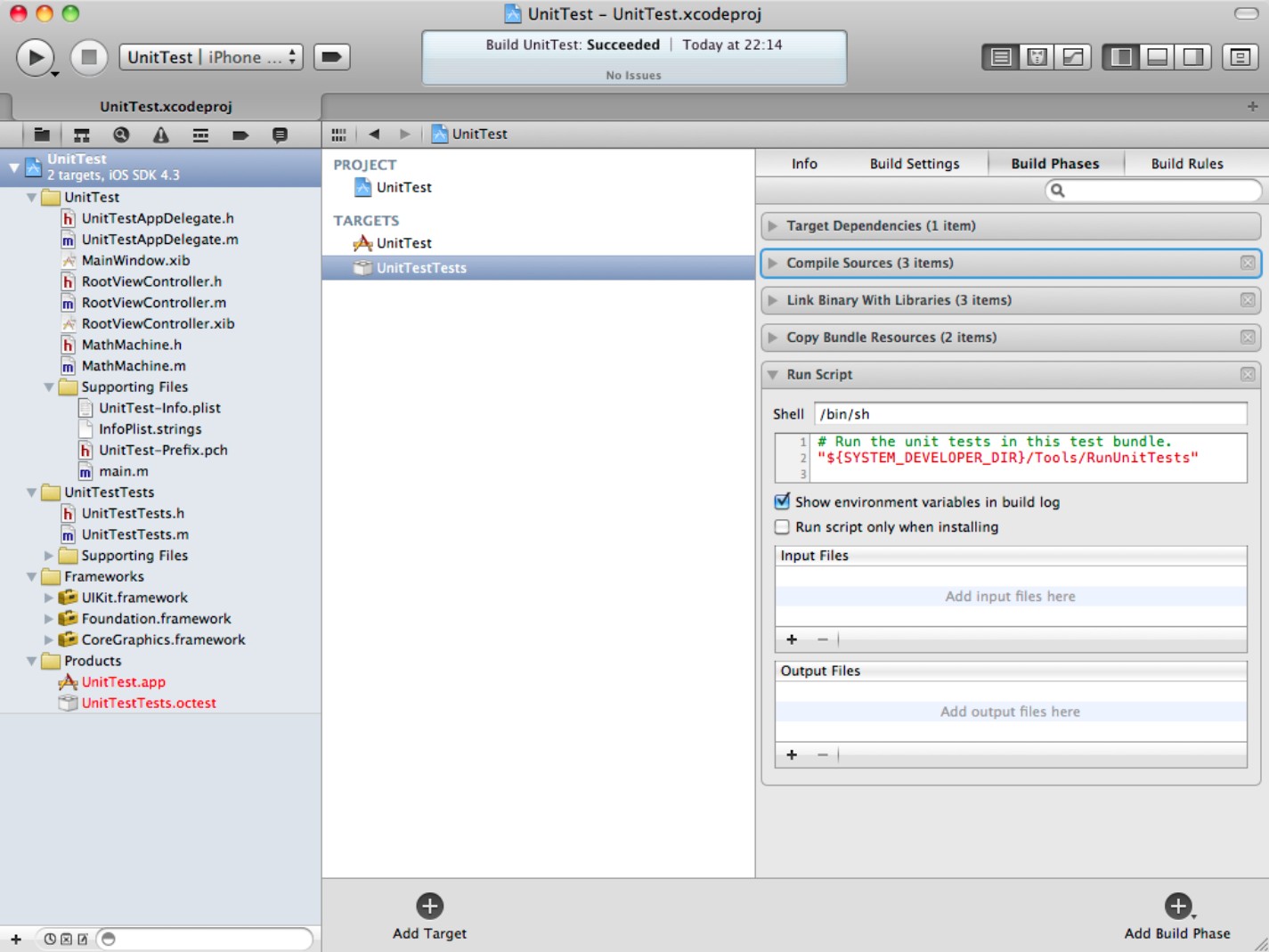Screen dimensions: 1269x952
Task: Switch to the Build Phases tab
Action: click(1055, 163)
